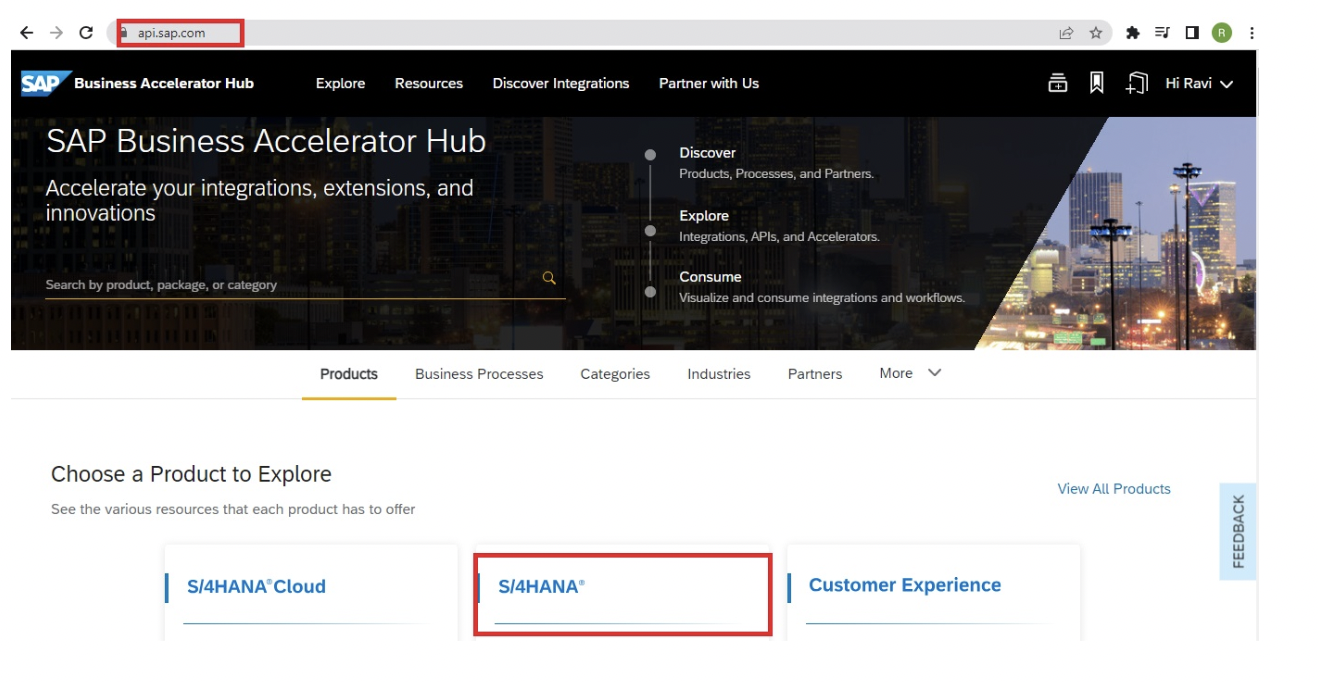The image size is (1318, 682).
Task: Open the Resources menu
Action: [429, 83]
